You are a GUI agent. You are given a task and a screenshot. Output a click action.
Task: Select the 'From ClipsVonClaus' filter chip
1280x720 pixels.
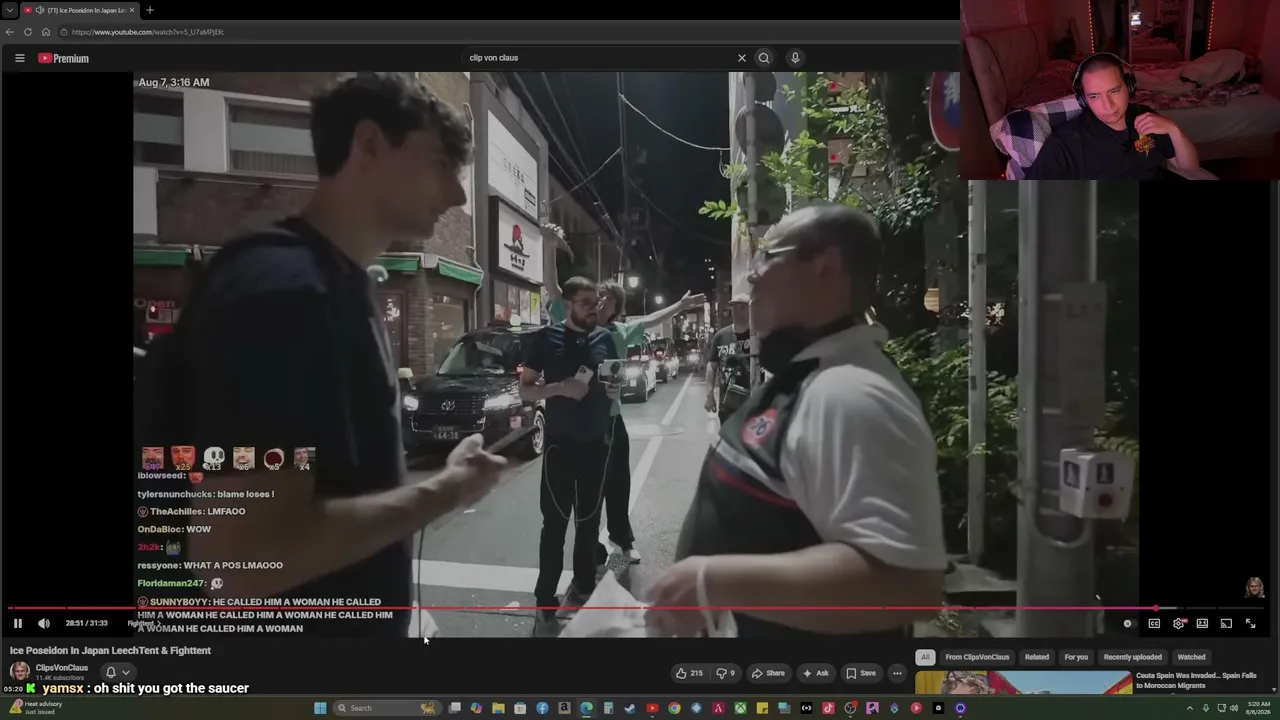tap(977, 657)
